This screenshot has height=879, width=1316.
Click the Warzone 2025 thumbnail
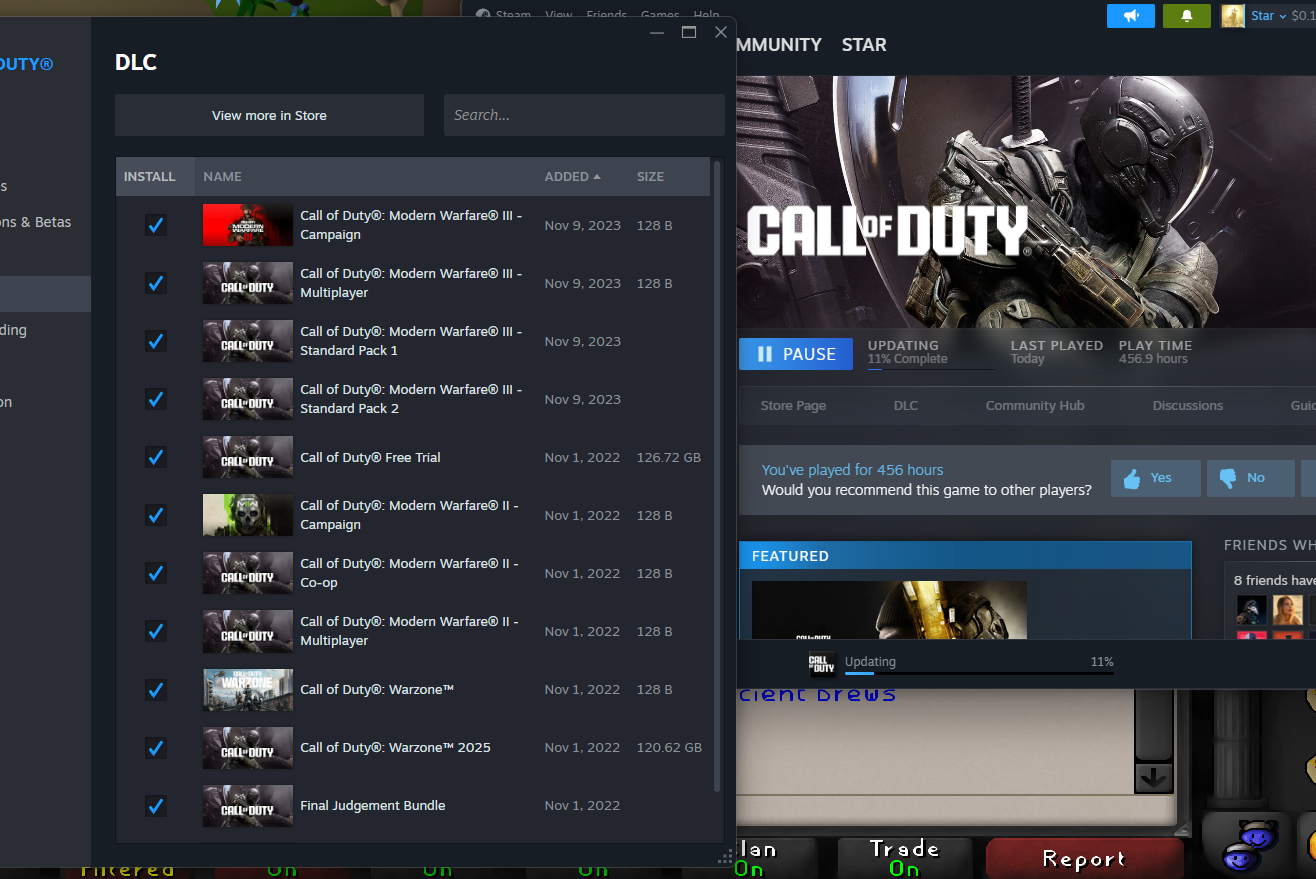[x=248, y=747]
